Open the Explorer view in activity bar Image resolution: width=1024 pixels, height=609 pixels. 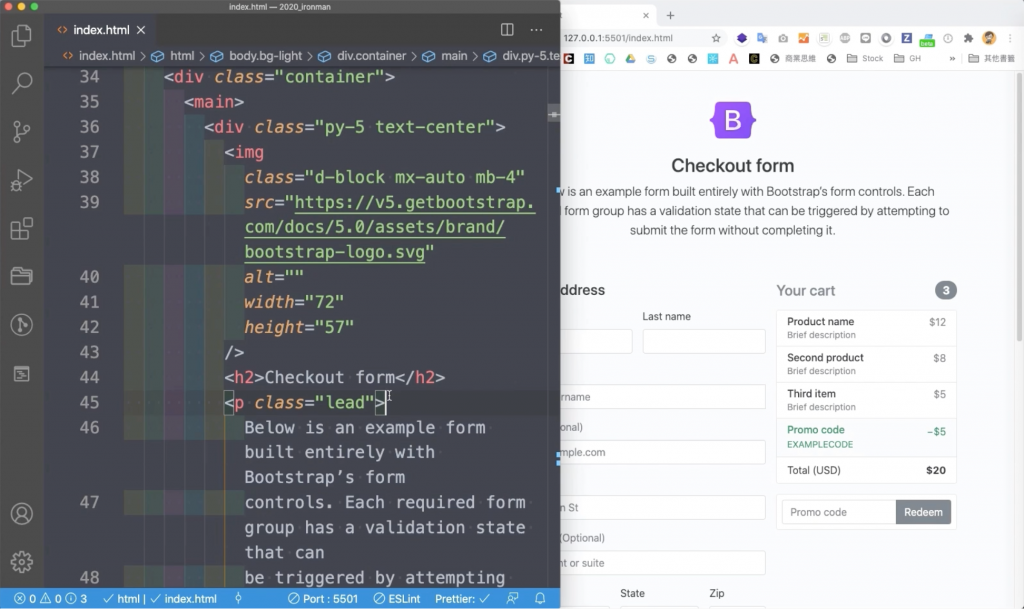pos(22,35)
